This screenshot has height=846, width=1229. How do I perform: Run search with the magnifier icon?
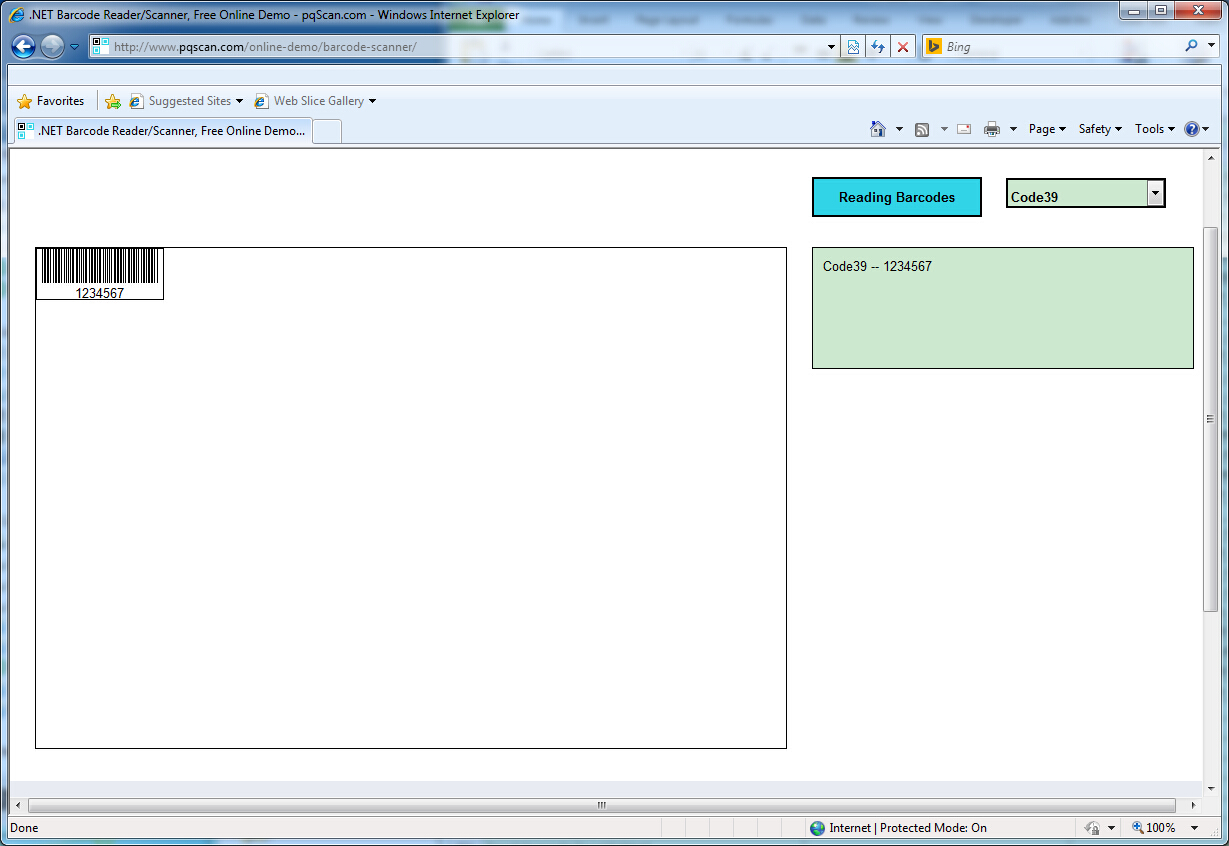tap(1191, 46)
